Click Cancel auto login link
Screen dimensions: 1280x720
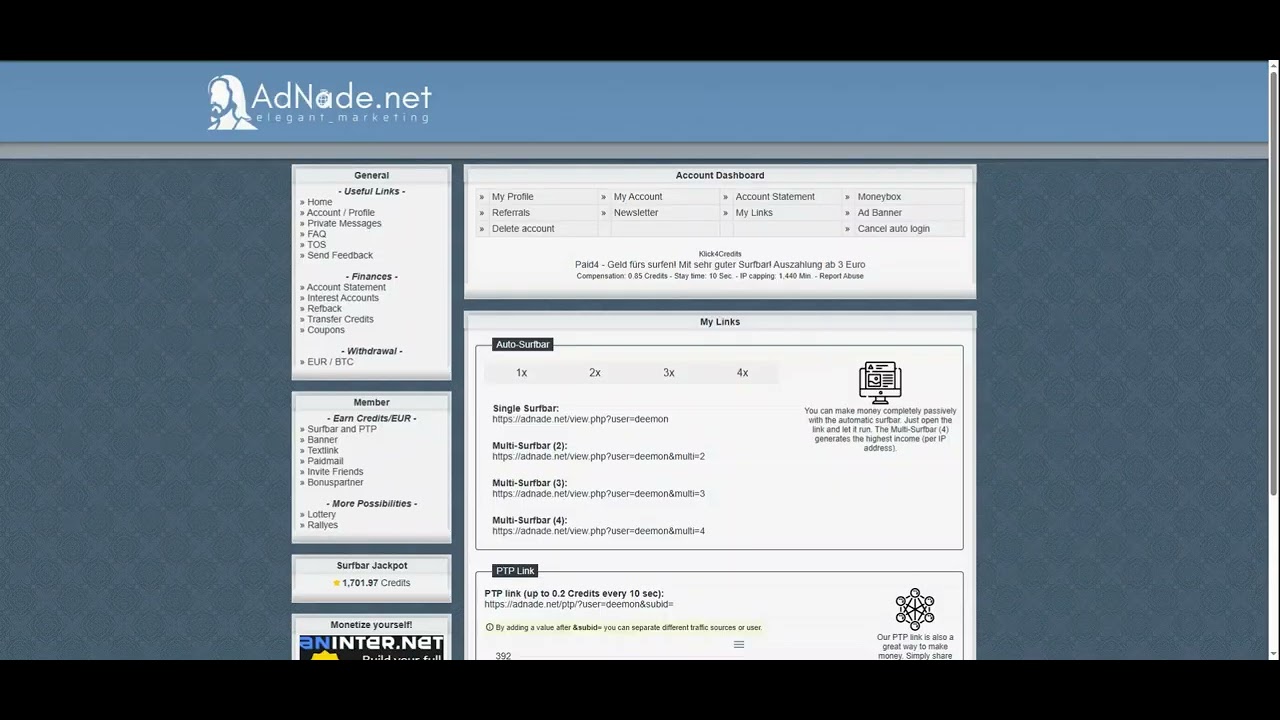coord(894,229)
